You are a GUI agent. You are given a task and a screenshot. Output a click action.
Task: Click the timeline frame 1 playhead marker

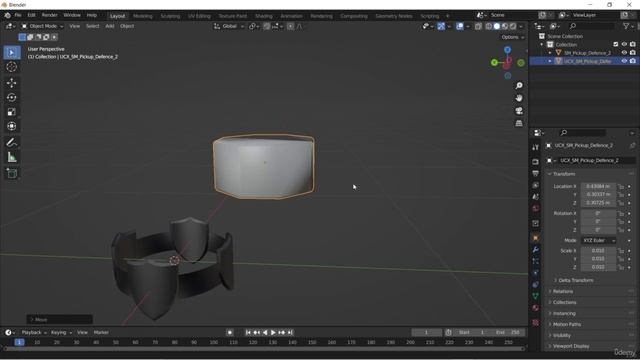[19, 342]
